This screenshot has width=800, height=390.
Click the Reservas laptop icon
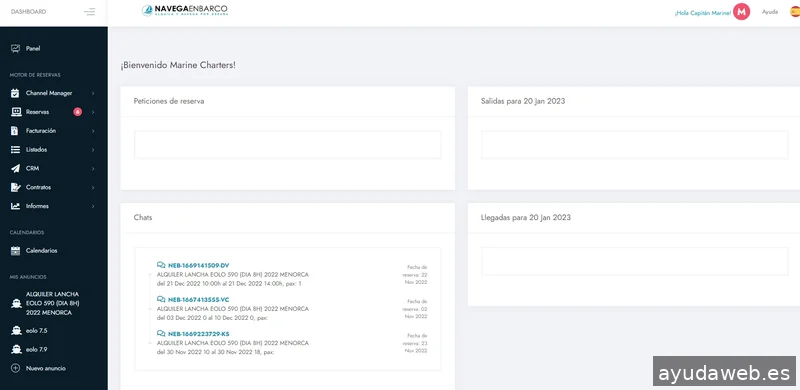[16, 112]
